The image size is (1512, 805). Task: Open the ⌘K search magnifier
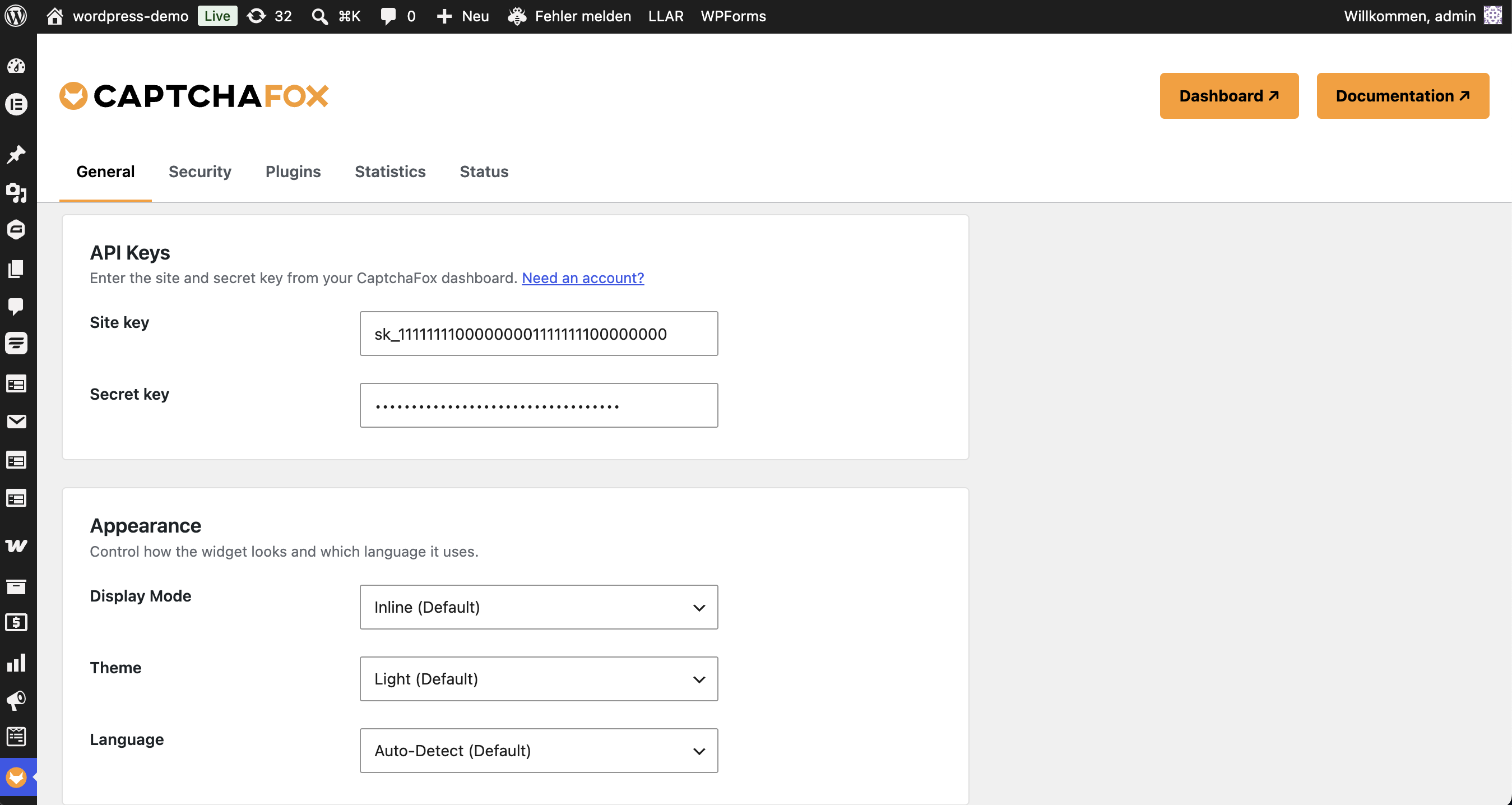[x=320, y=16]
